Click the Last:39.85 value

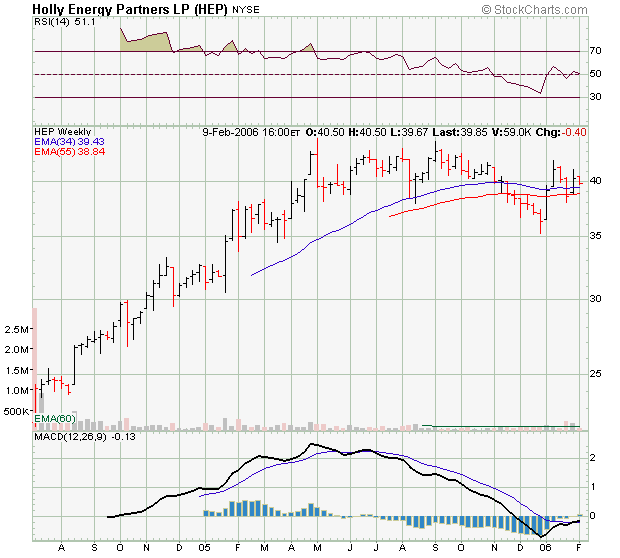click(460, 132)
